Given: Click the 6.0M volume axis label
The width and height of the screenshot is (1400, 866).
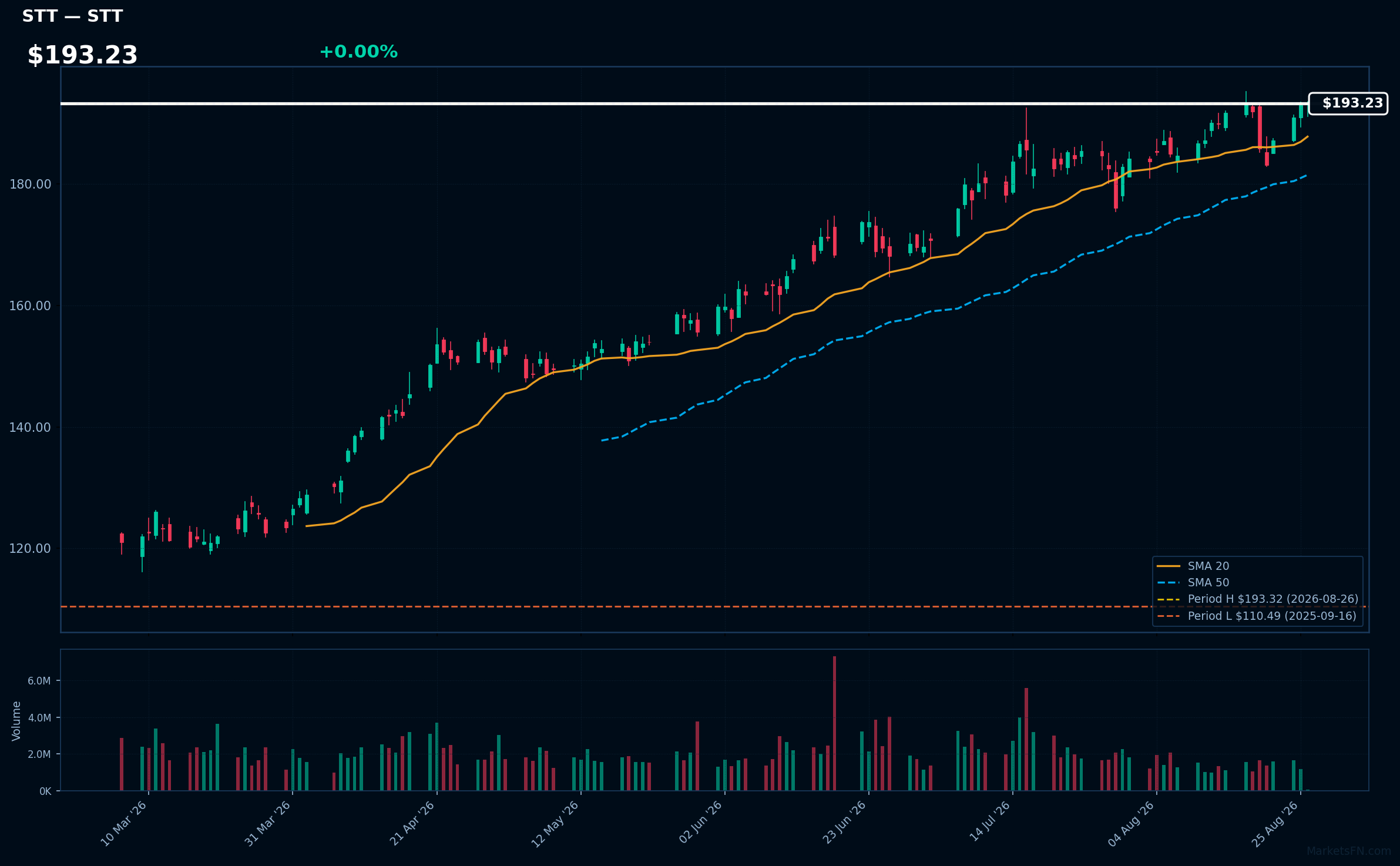Looking at the screenshot, I should pyautogui.click(x=39, y=681).
